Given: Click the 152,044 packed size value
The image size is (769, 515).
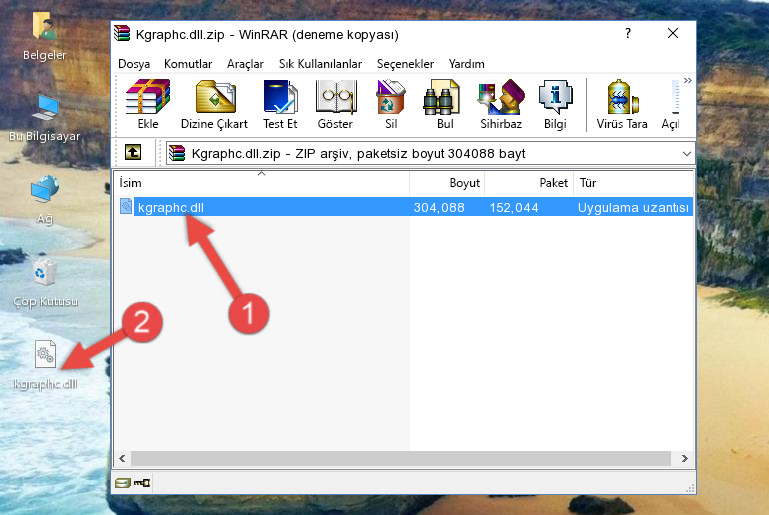Looking at the screenshot, I should click(x=514, y=207).
